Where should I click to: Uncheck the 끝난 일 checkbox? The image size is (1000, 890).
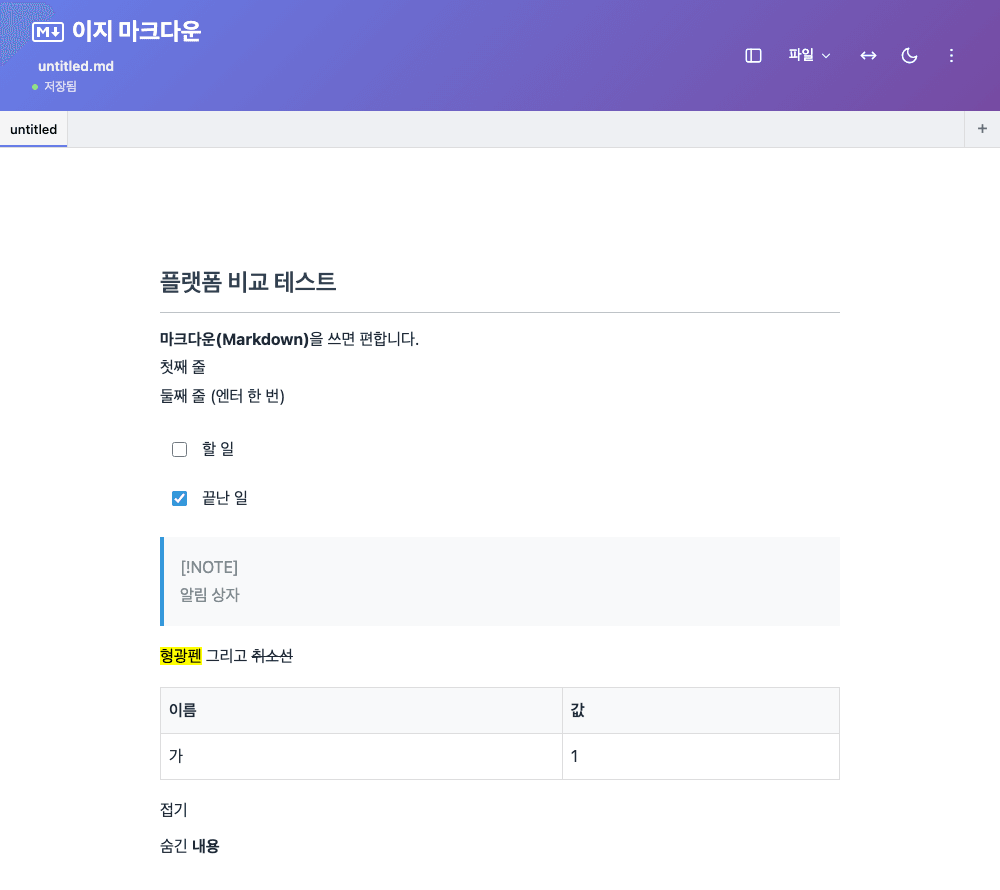pyautogui.click(x=179, y=498)
